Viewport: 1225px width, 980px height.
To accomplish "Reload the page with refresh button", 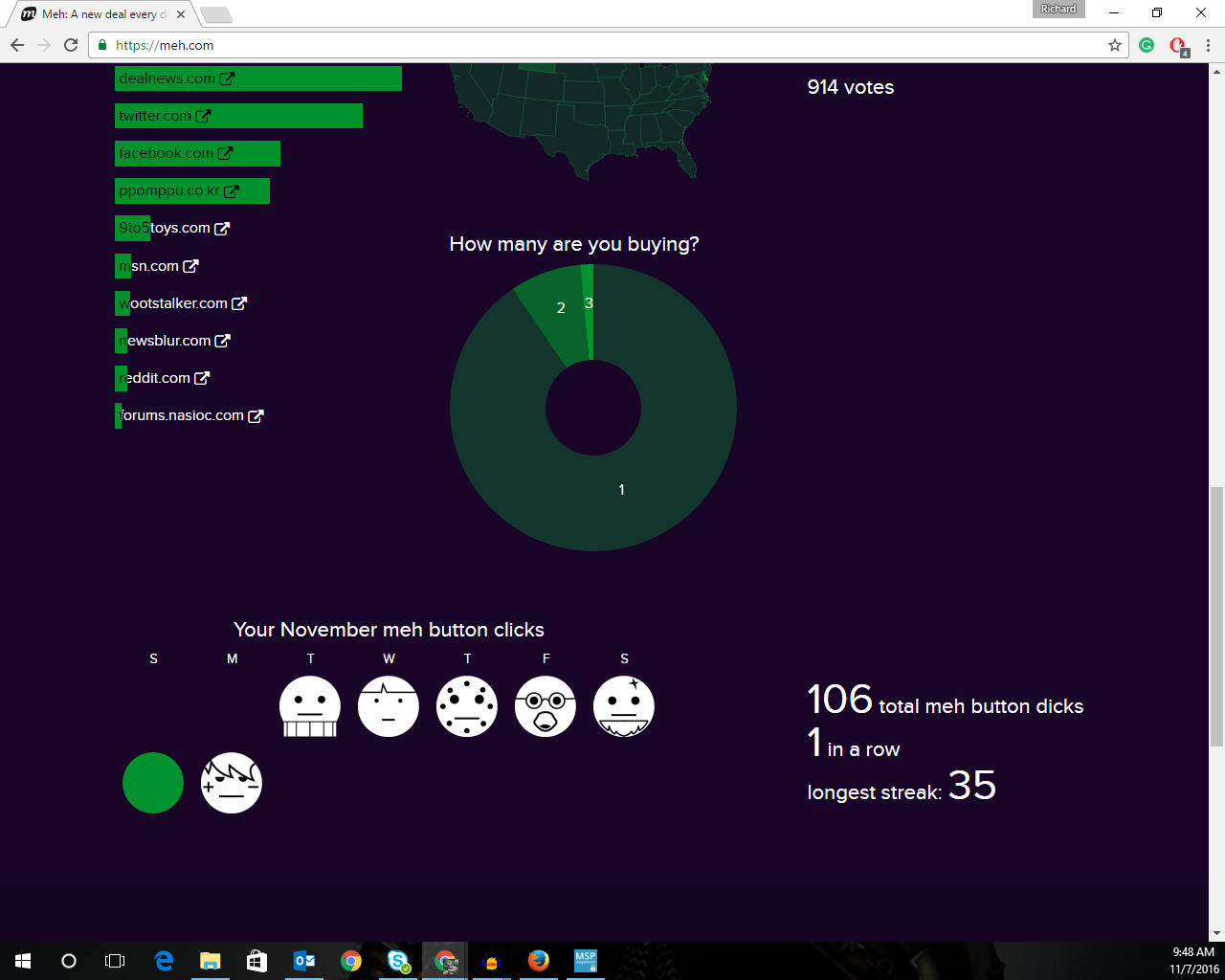I will tap(71, 45).
